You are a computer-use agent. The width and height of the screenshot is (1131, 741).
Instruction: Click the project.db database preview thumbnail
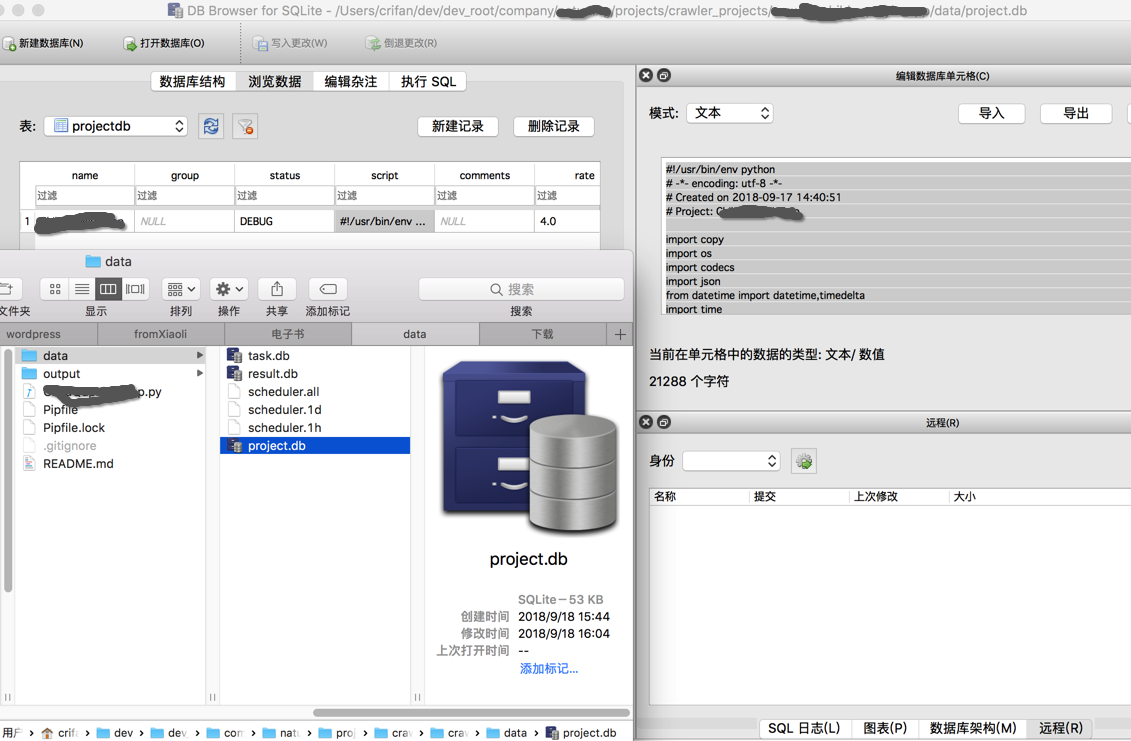point(529,447)
